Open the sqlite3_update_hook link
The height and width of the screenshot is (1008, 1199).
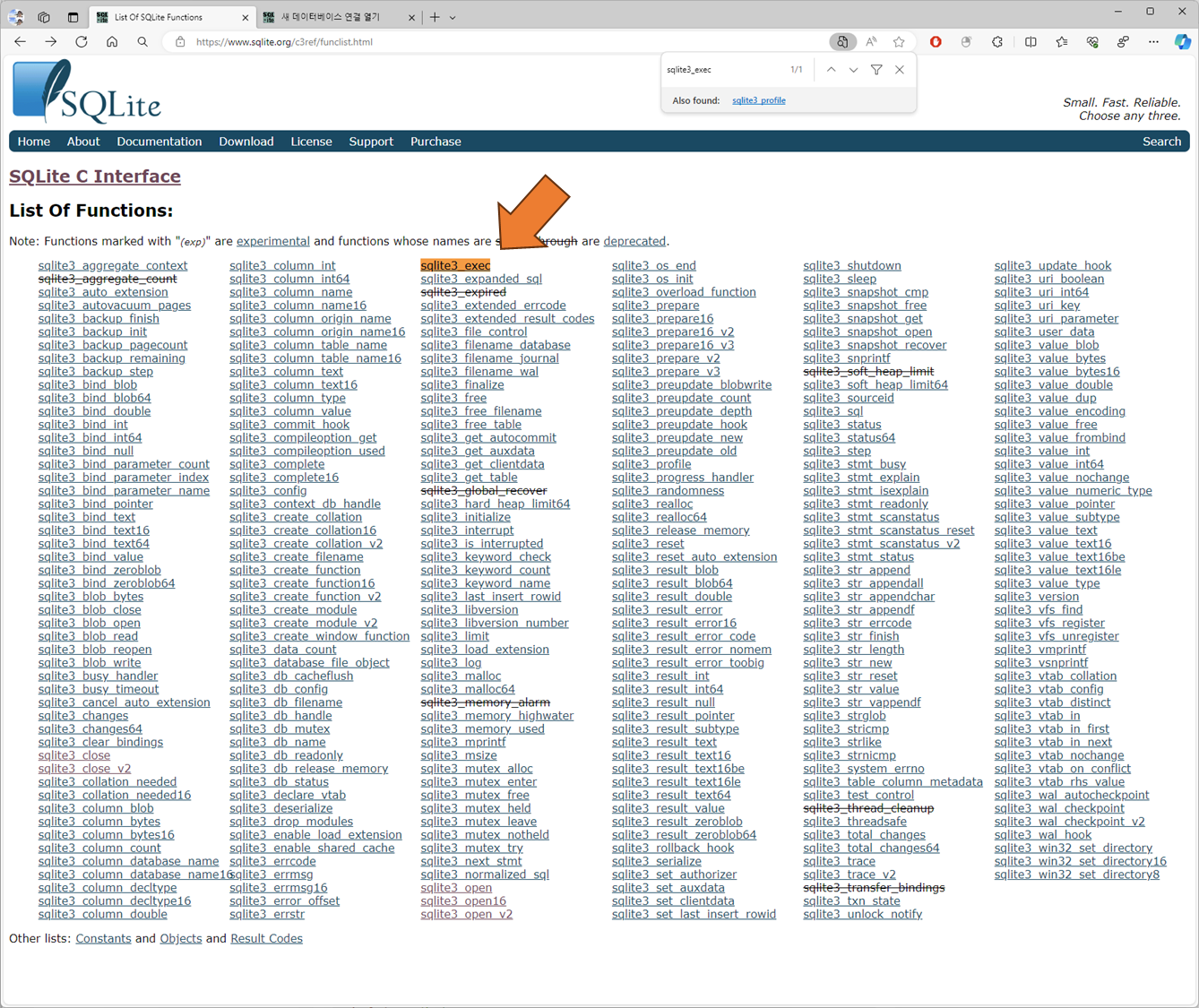pyautogui.click(x=1053, y=265)
